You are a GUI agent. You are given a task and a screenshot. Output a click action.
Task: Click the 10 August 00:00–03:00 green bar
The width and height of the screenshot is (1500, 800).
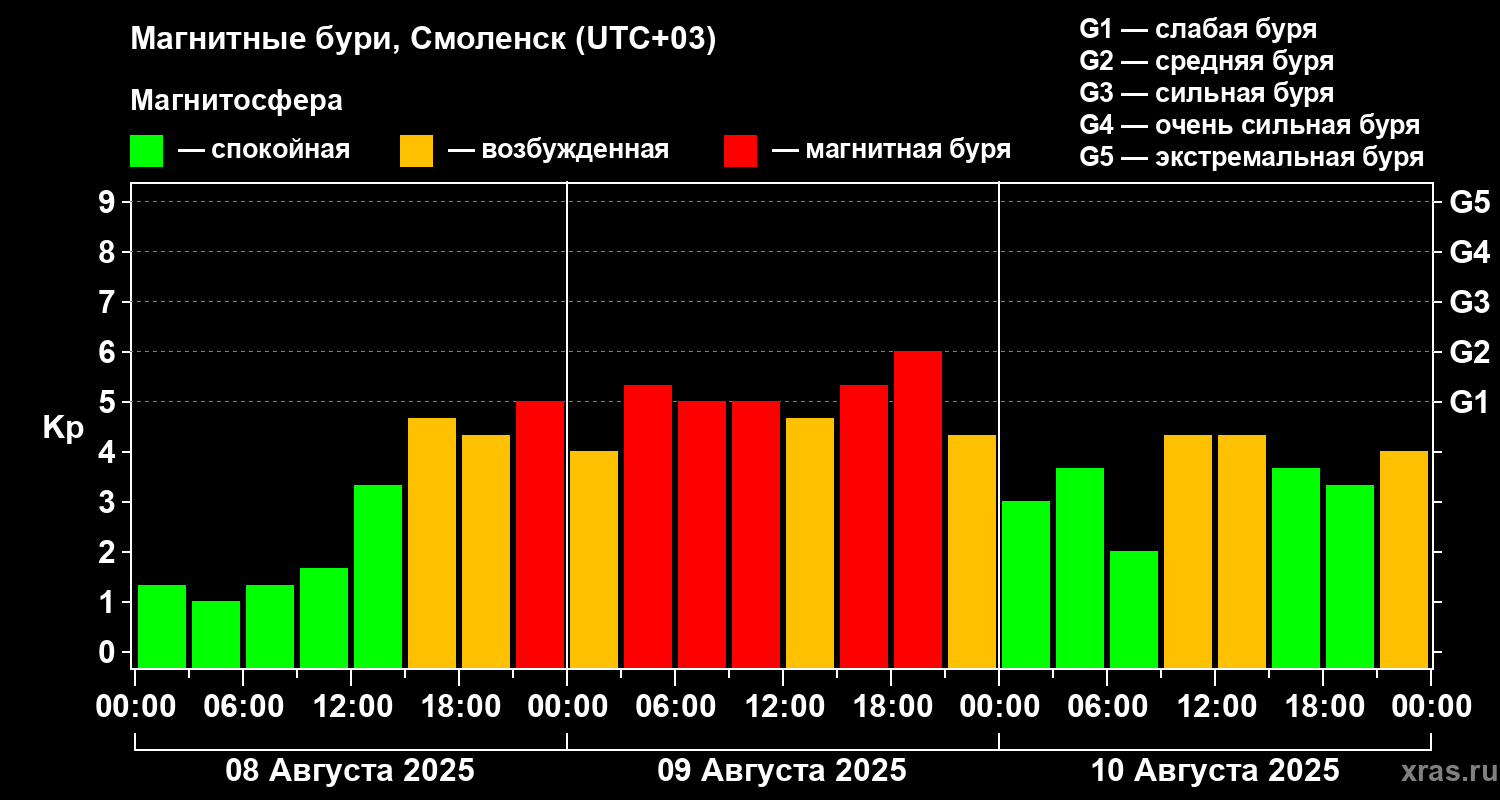tap(1026, 584)
